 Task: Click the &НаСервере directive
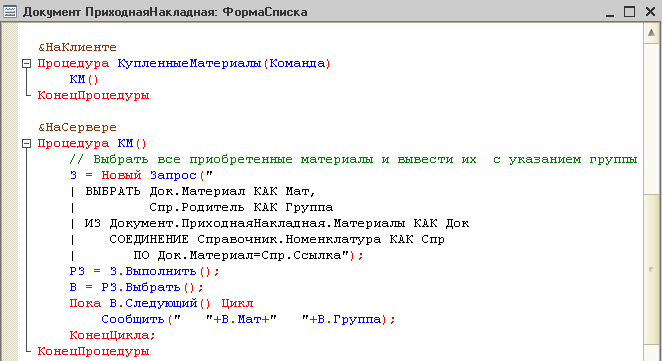pos(77,128)
